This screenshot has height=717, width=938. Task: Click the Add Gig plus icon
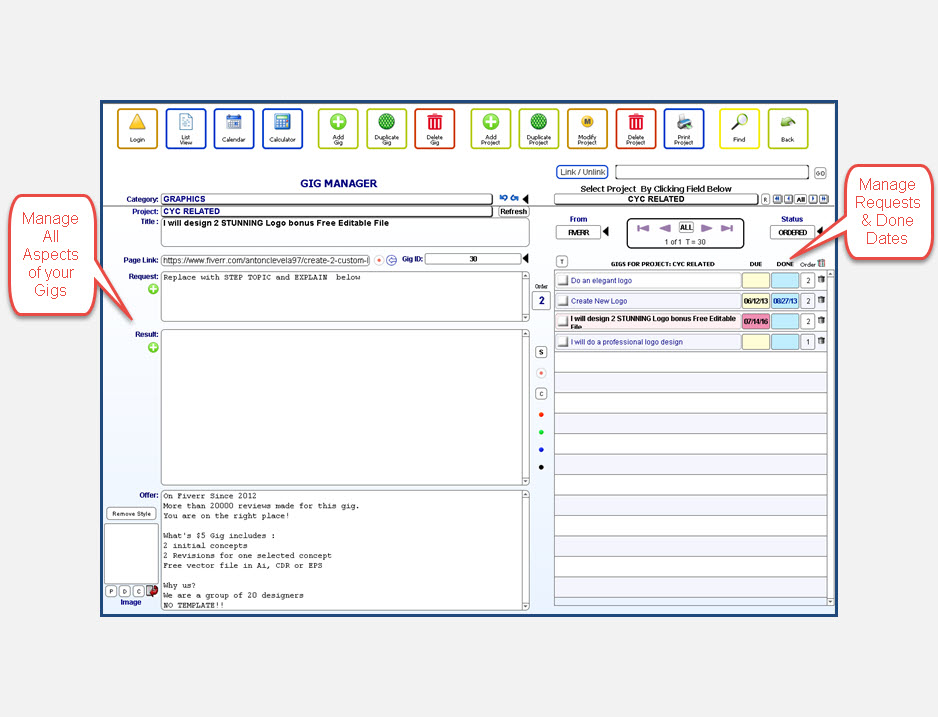point(338,123)
